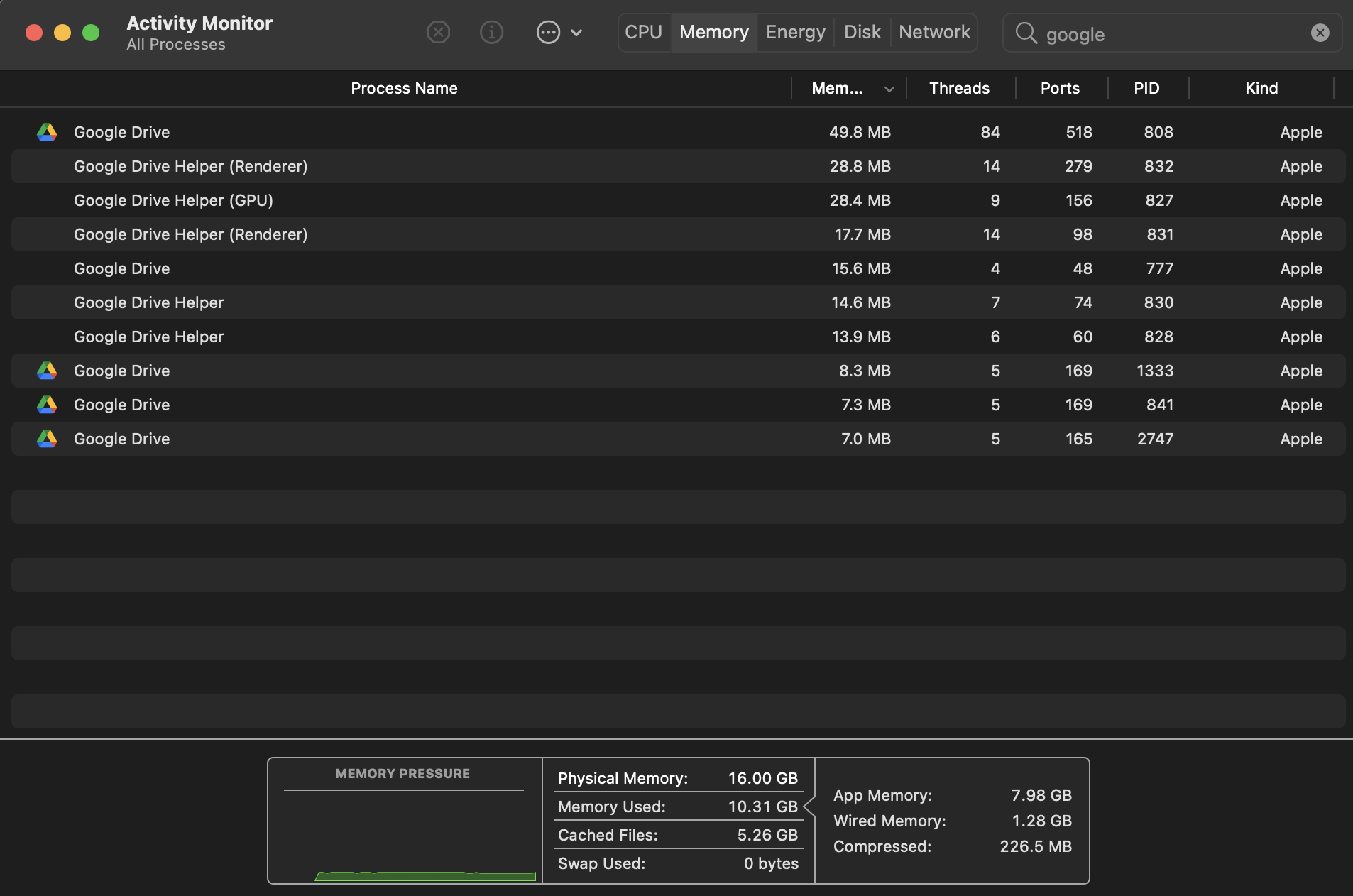Show the Disk tab

[862, 33]
